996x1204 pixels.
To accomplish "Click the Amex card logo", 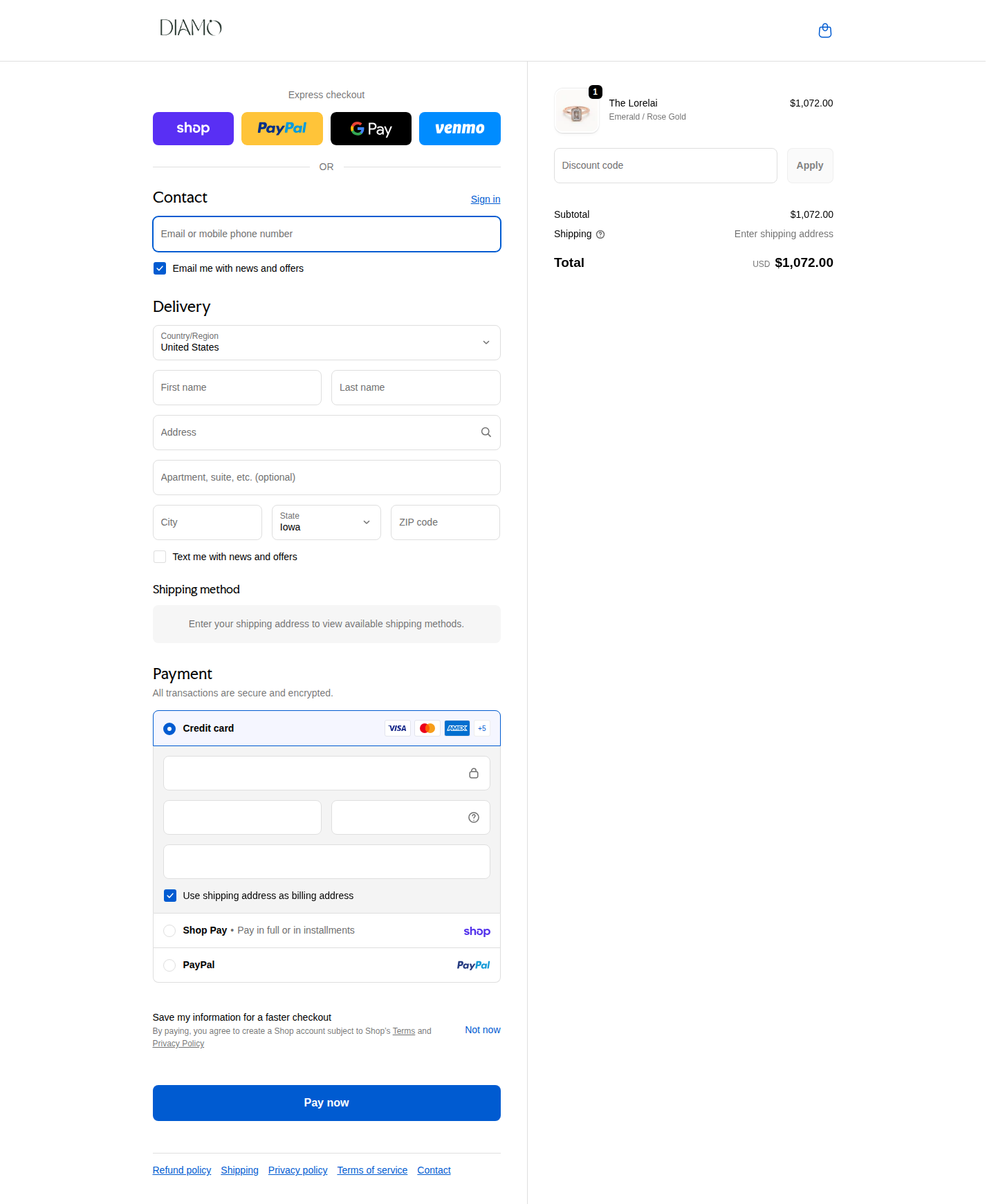I will coord(457,728).
